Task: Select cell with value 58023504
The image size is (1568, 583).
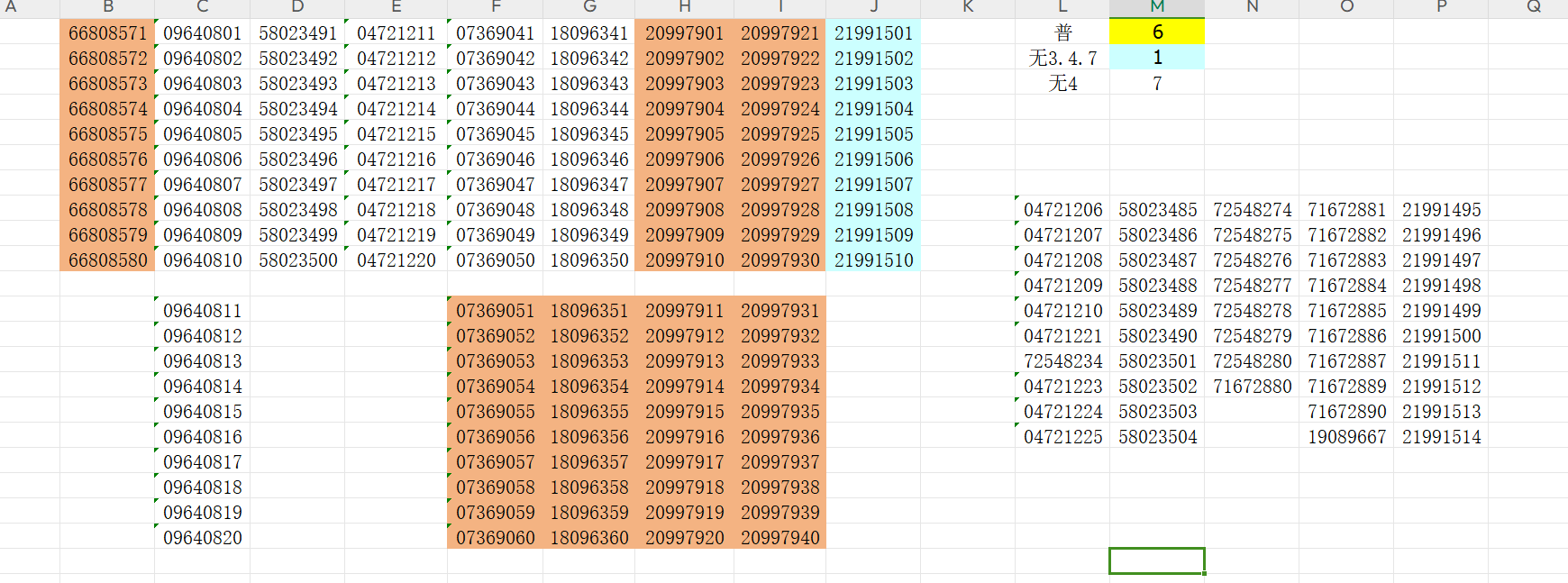Action: (1157, 437)
